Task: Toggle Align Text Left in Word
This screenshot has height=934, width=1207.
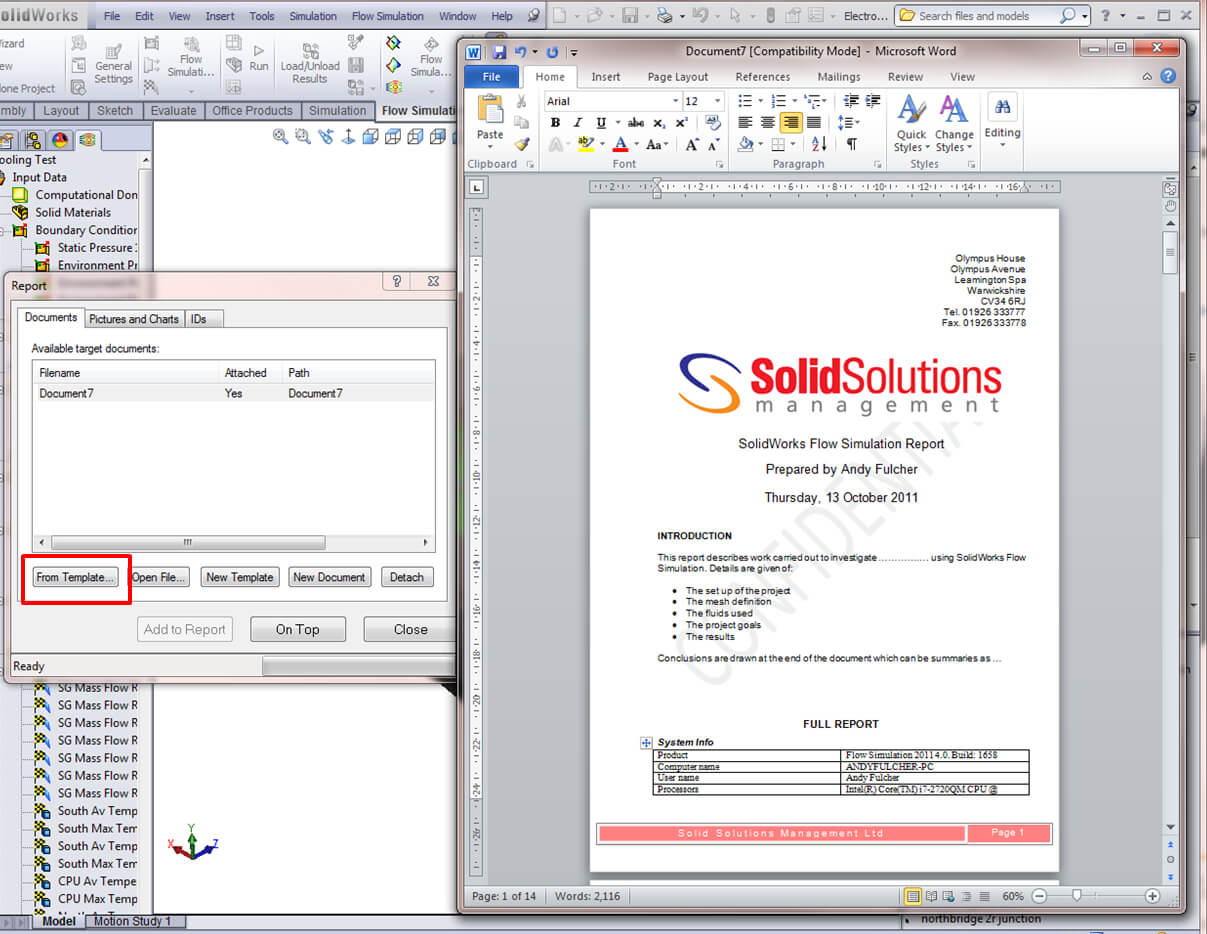Action: (745, 123)
